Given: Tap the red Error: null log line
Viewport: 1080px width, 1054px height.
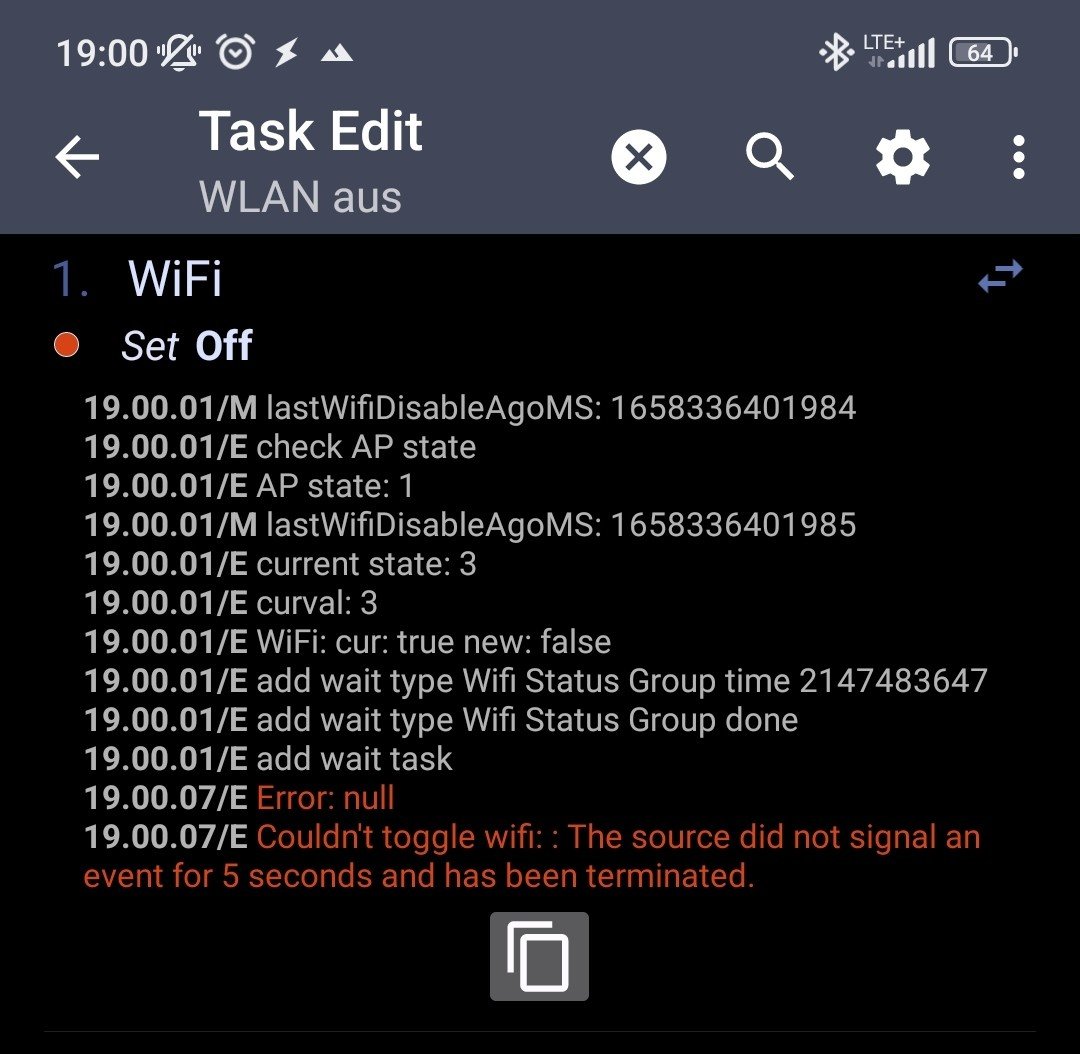Looking at the screenshot, I should click(326, 798).
